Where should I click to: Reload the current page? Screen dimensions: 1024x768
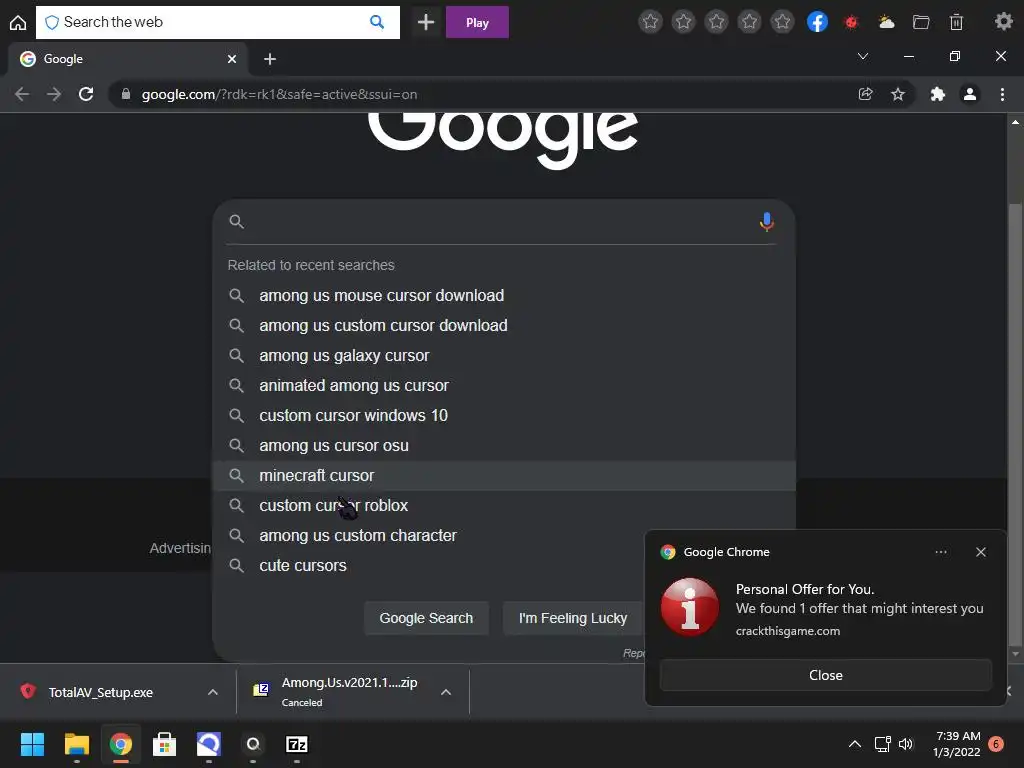pyautogui.click(x=86, y=94)
